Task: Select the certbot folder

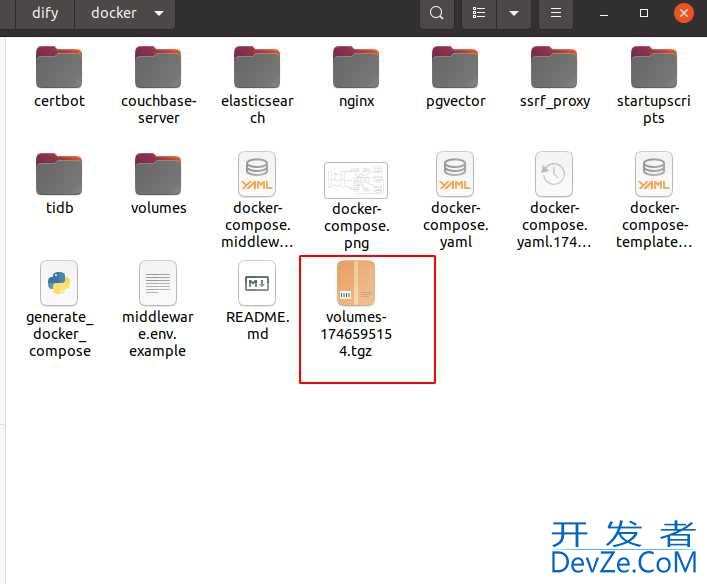Action: (x=59, y=68)
